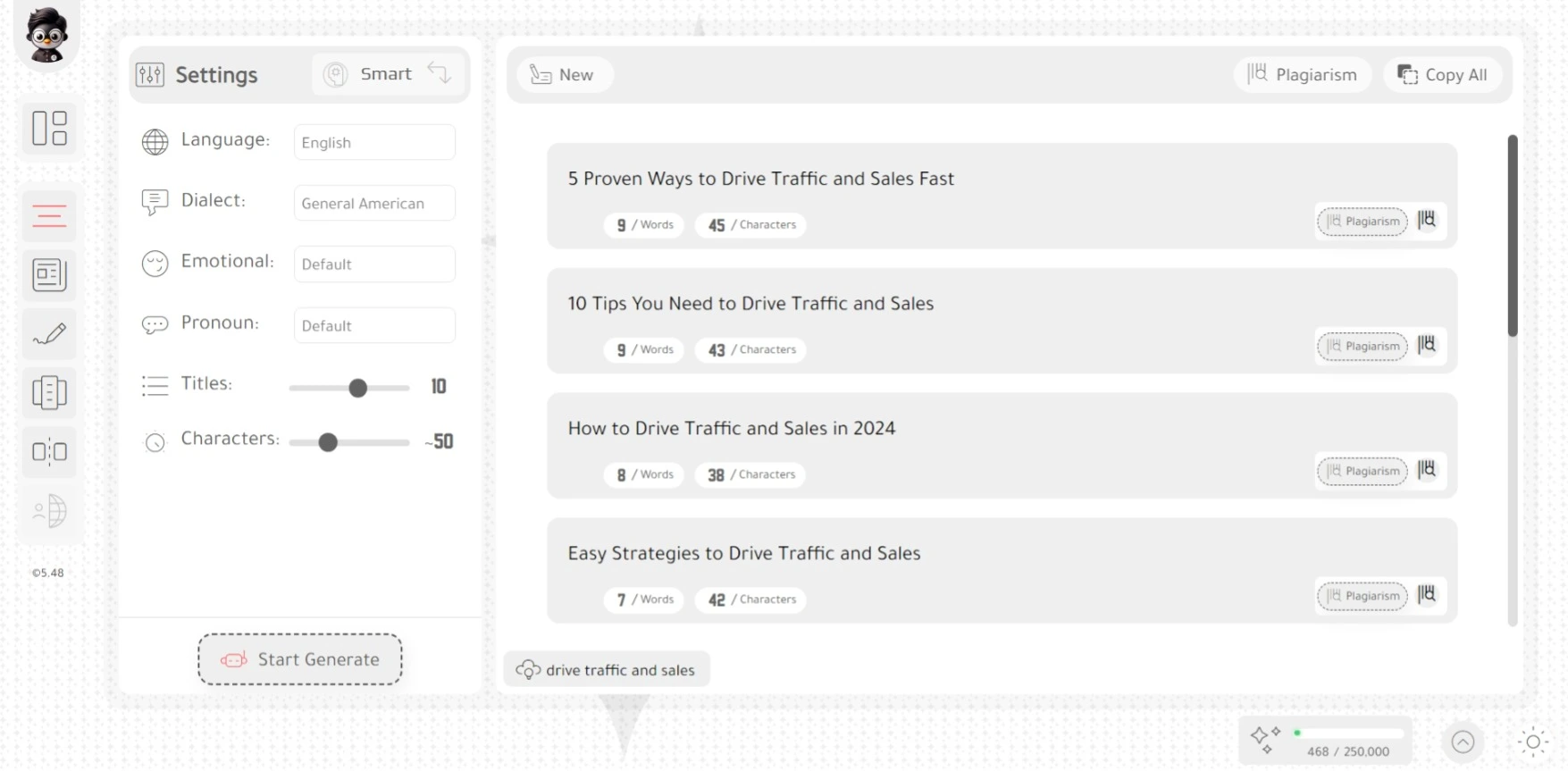The height and width of the screenshot is (771, 1568).
Task: Click the Settings sliders icon
Action: point(150,74)
